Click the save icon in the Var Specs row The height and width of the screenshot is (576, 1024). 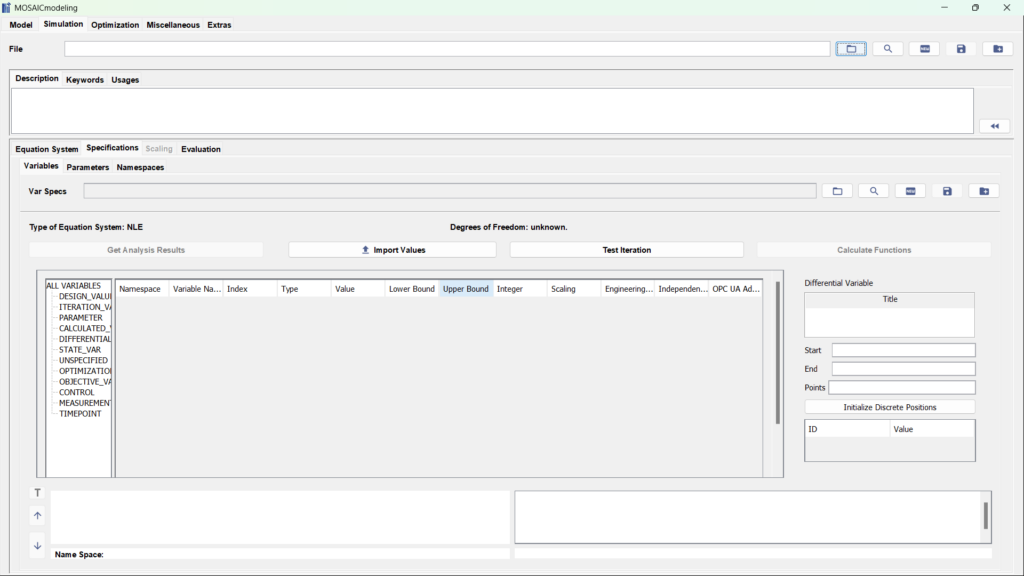947,190
